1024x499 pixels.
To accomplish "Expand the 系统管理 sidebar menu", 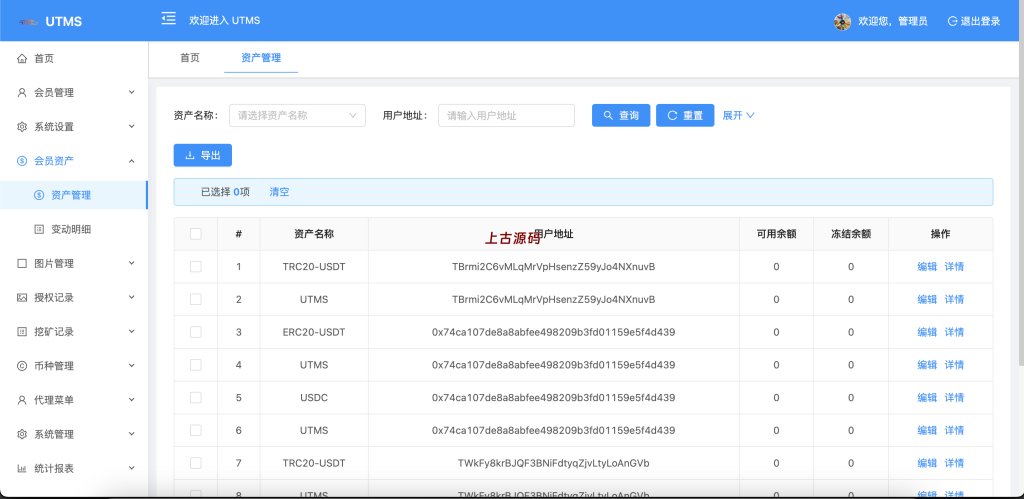I will (131, 434).
